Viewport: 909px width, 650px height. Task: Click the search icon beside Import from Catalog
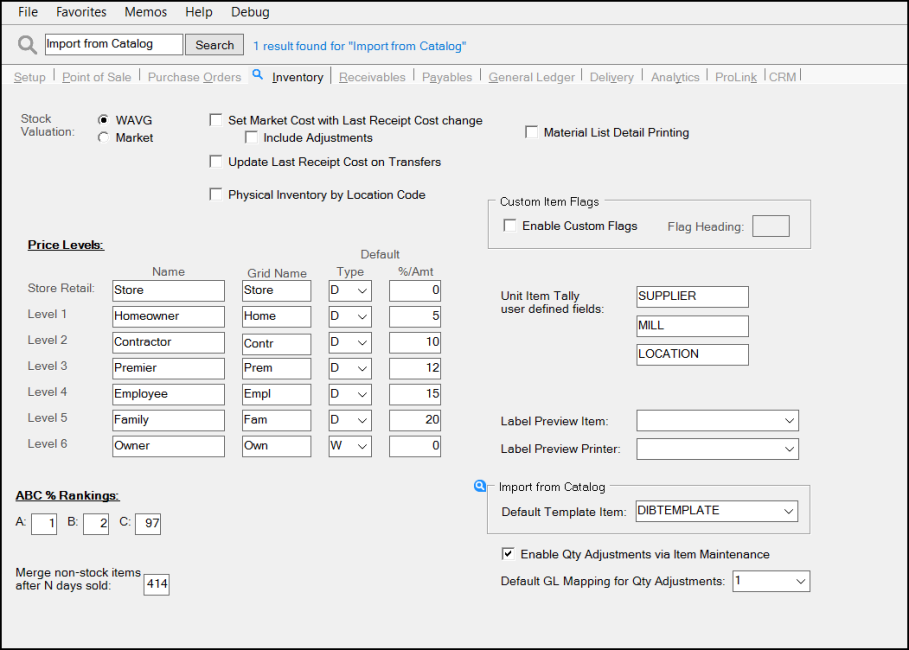pyautogui.click(x=480, y=487)
